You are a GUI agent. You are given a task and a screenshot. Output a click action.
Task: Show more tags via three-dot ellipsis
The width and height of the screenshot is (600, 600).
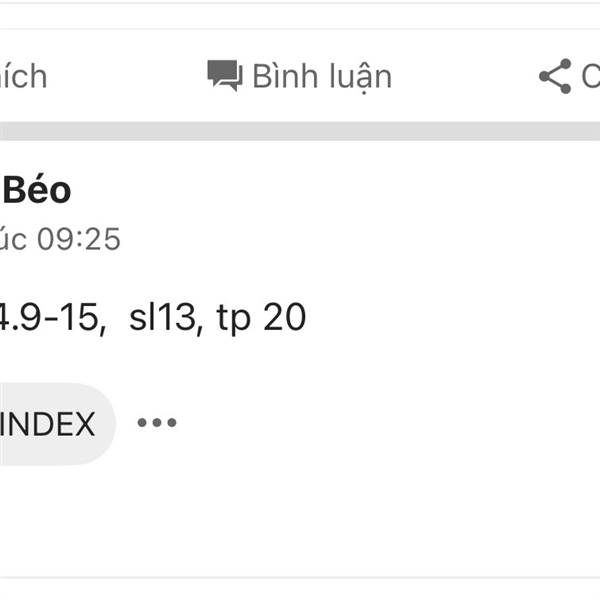point(157,422)
